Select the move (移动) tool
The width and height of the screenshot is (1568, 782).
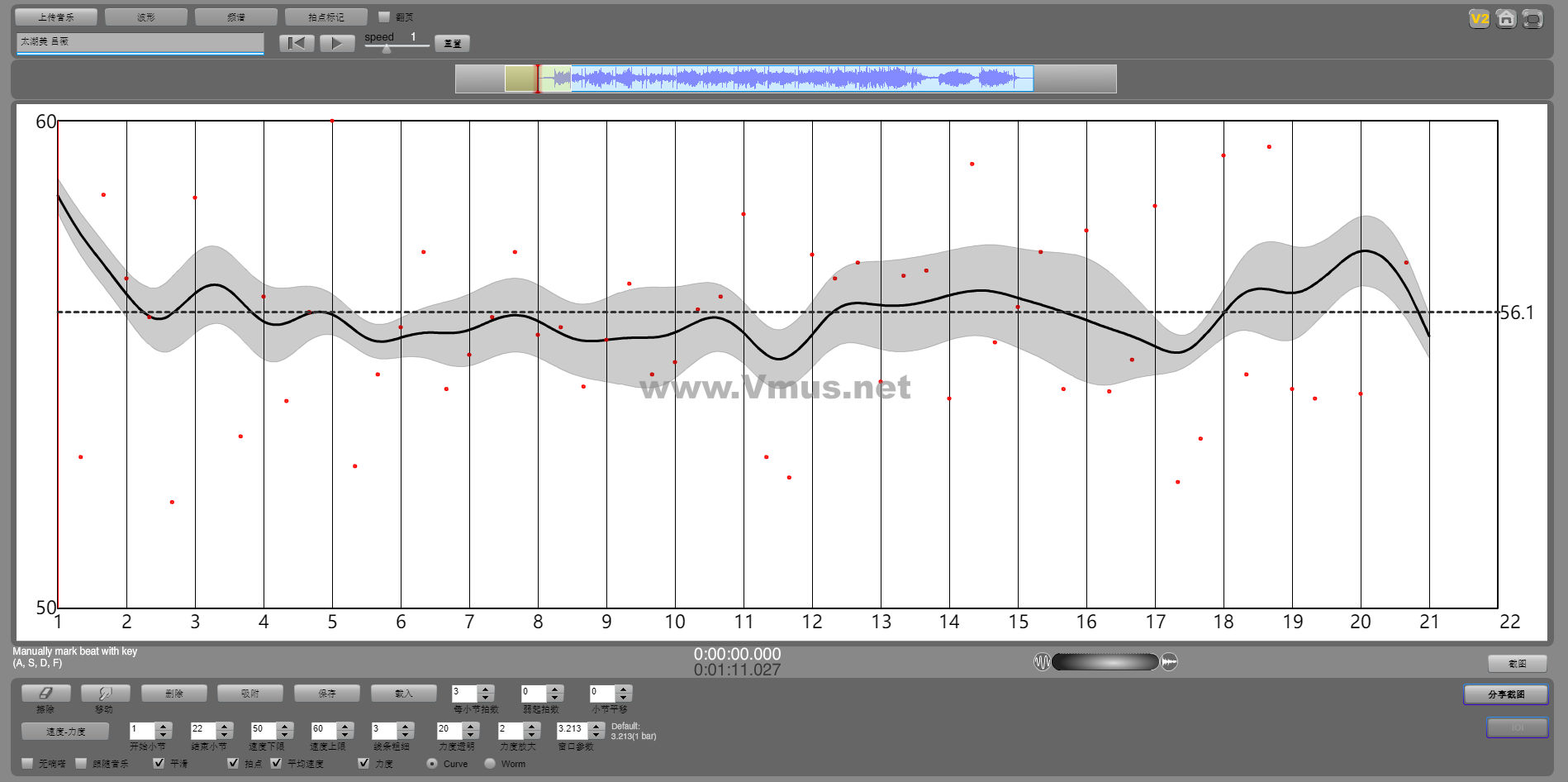105,694
